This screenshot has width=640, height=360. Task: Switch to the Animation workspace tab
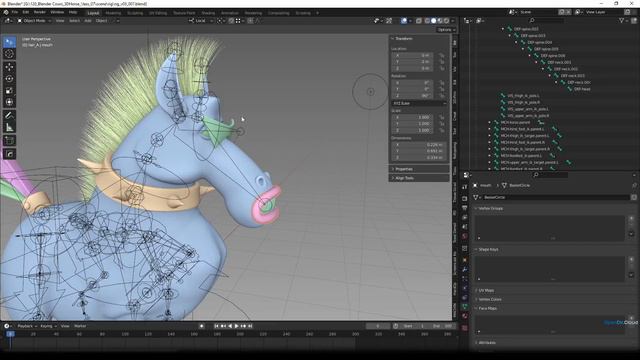point(229,13)
